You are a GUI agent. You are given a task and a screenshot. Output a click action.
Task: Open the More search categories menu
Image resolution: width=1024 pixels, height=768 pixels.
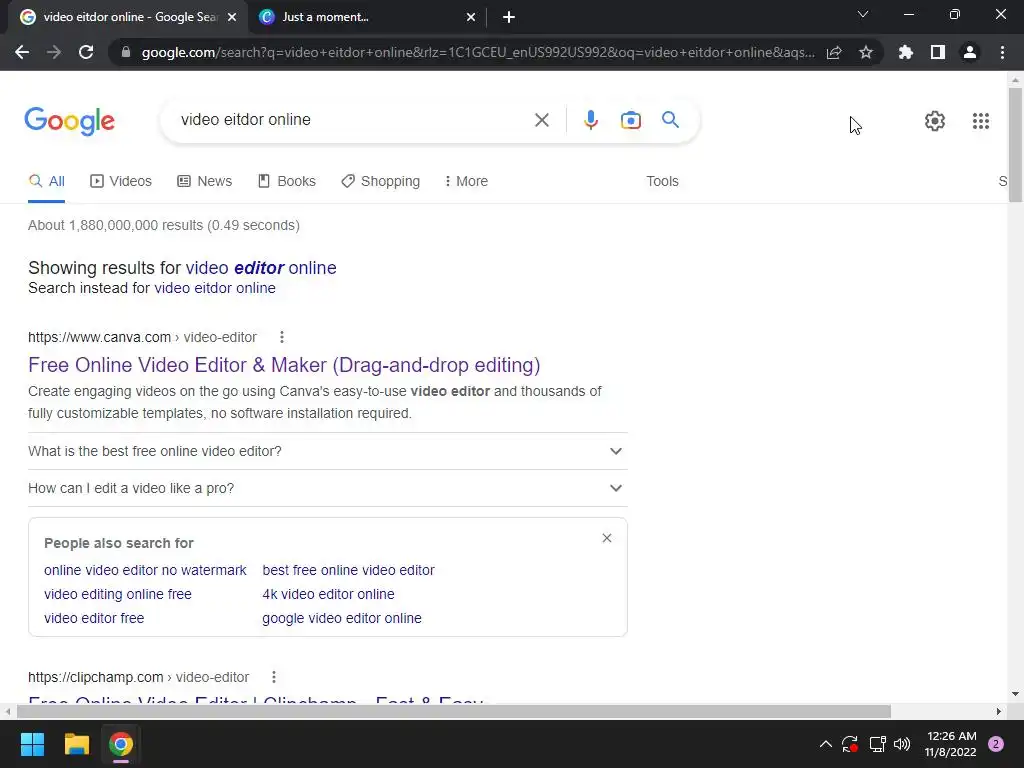tap(466, 182)
